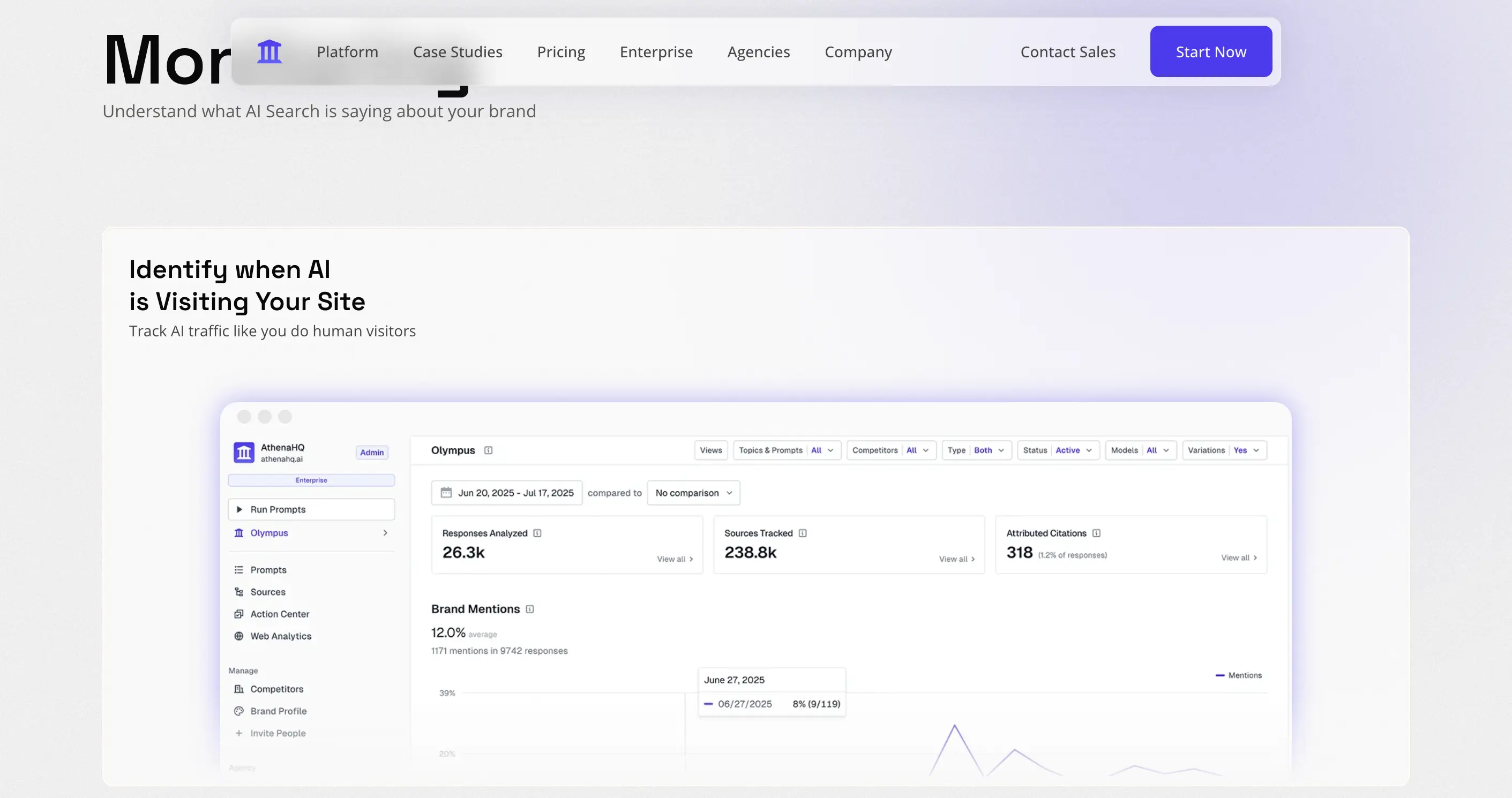This screenshot has width=1512, height=798.
Task: Click the AthenaHQ temple logo in navbar
Action: pyautogui.click(x=270, y=51)
